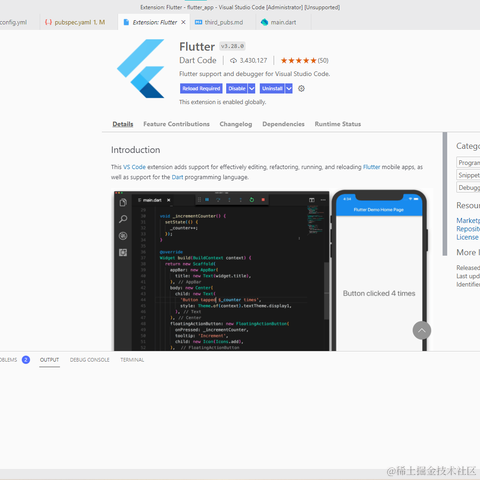Open the Terminal panel tab
Image resolution: width=480 pixels, height=480 pixels.
tap(132, 360)
